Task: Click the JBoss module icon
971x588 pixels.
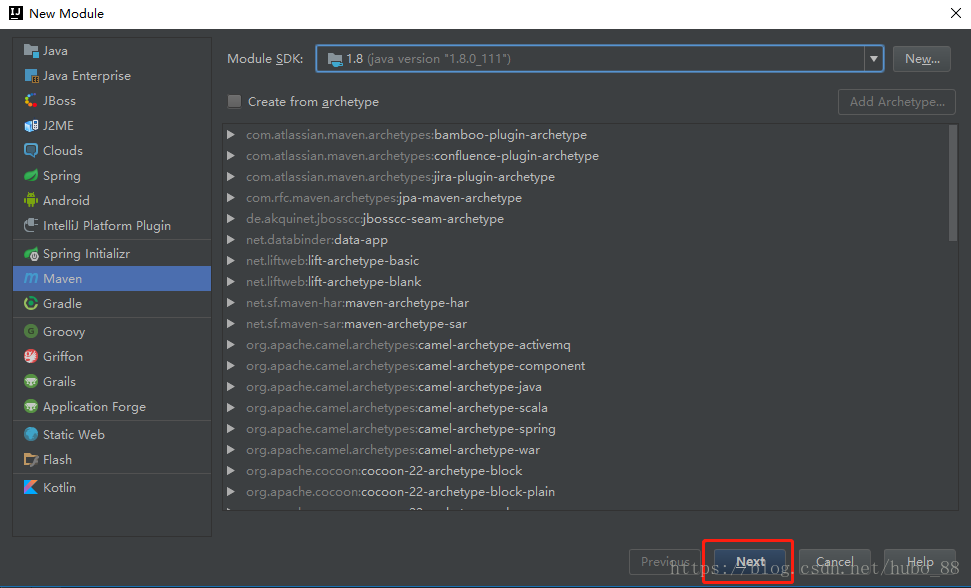Action: [x=31, y=101]
